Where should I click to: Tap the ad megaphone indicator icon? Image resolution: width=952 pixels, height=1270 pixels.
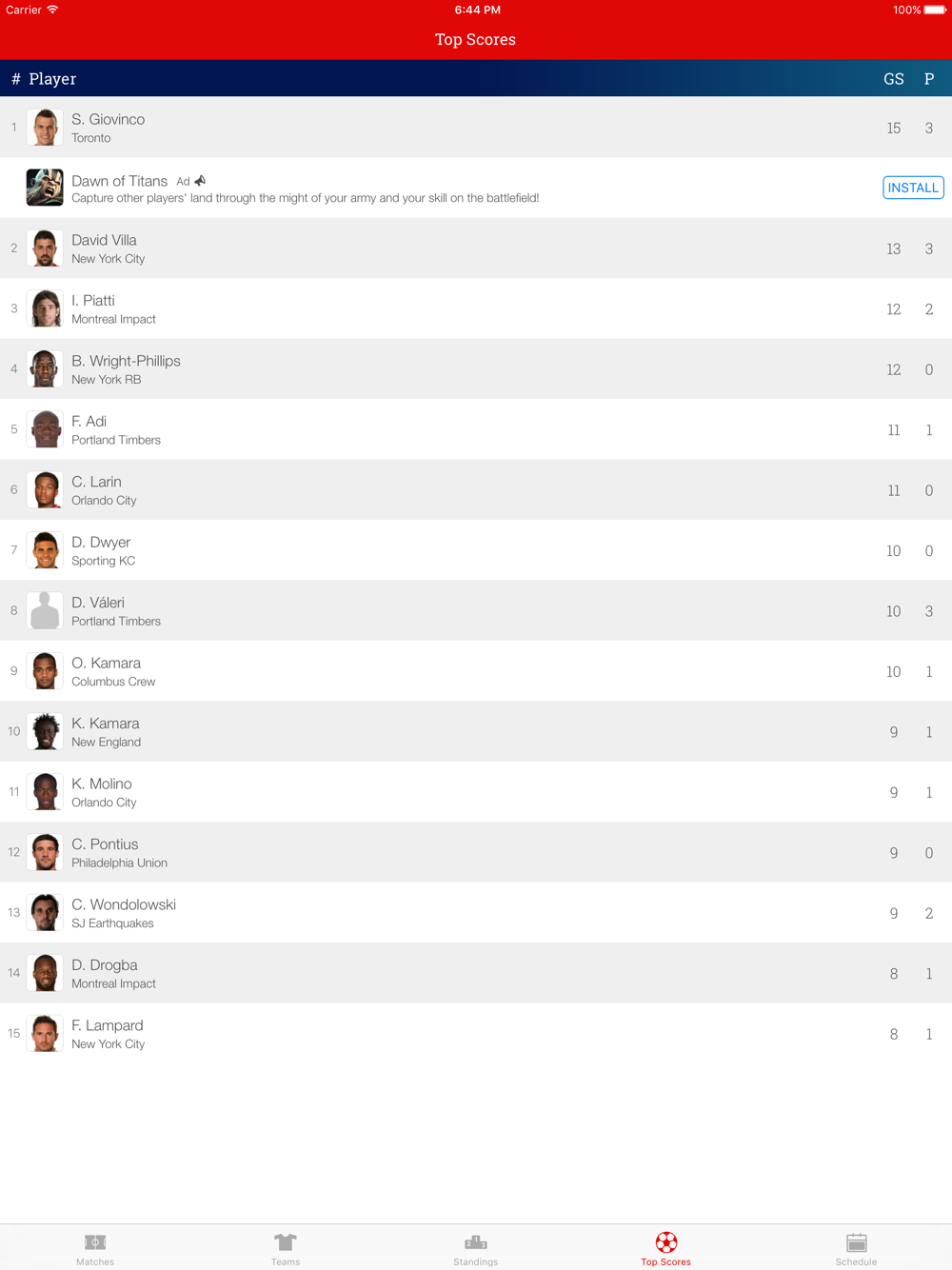(x=200, y=181)
